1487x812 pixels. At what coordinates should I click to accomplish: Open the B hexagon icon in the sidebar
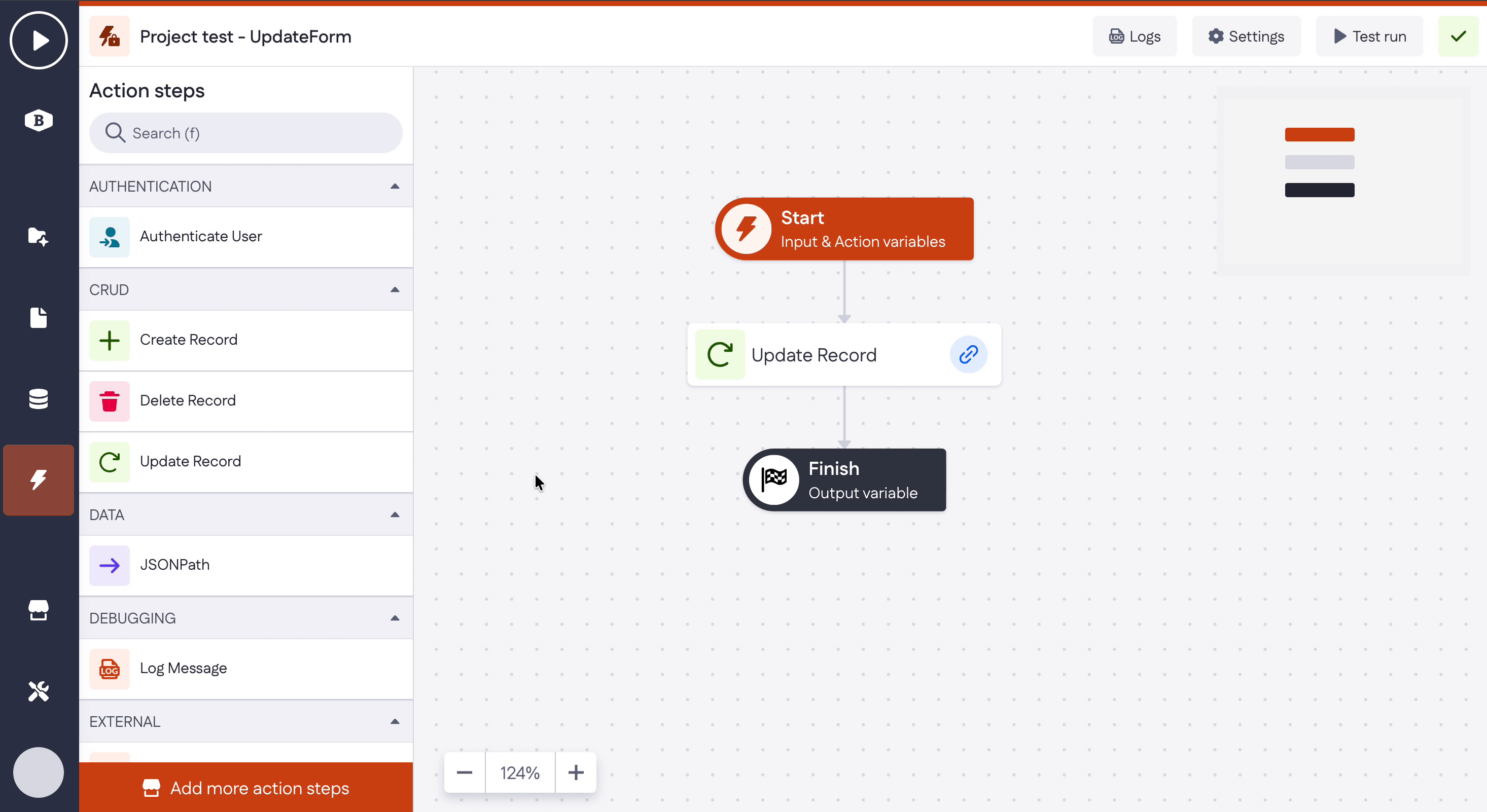pyautogui.click(x=39, y=121)
